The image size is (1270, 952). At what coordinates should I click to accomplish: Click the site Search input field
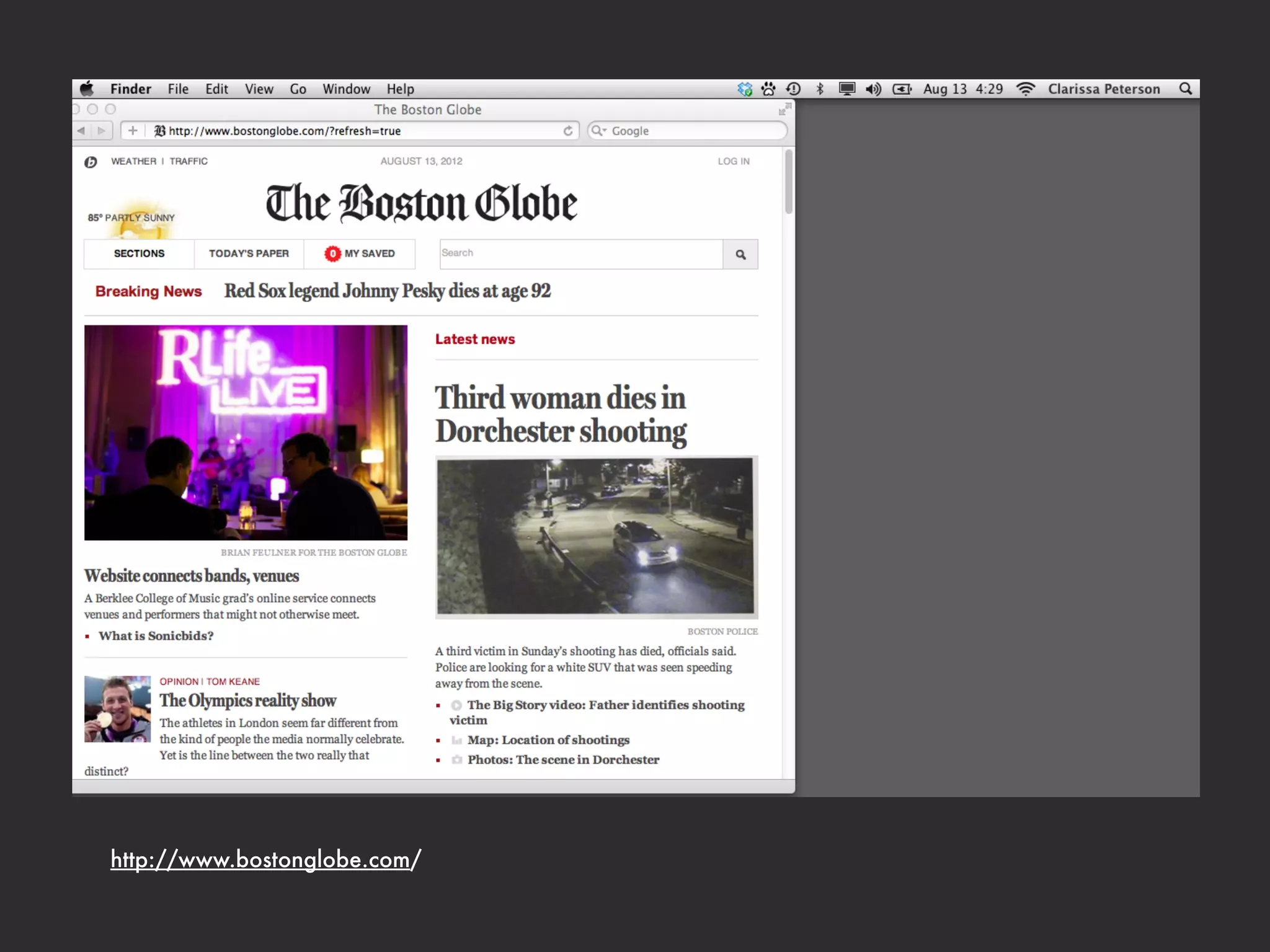click(x=581, y=254)
